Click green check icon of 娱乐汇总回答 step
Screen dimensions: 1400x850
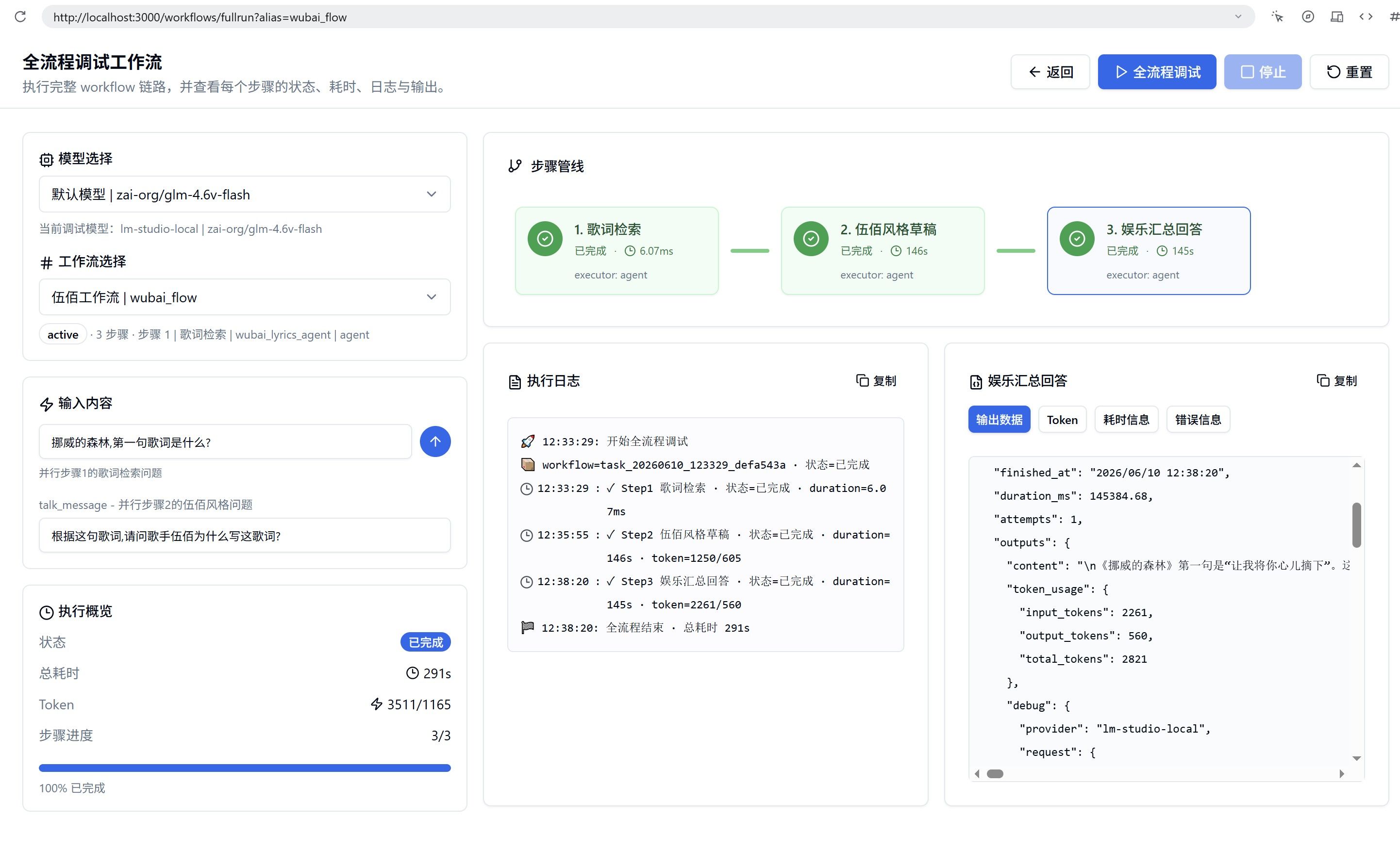click(1077, 239)
